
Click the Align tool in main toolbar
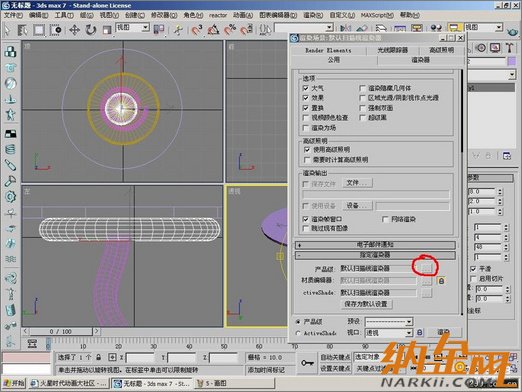[362, 29]
